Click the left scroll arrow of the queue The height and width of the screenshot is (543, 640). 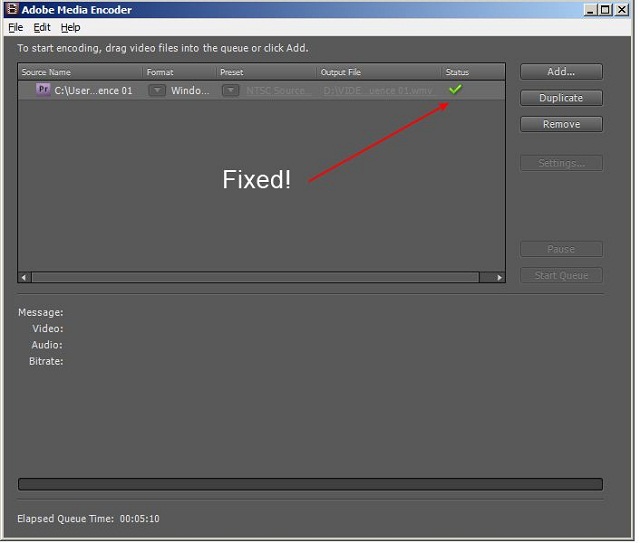point(24,278)
